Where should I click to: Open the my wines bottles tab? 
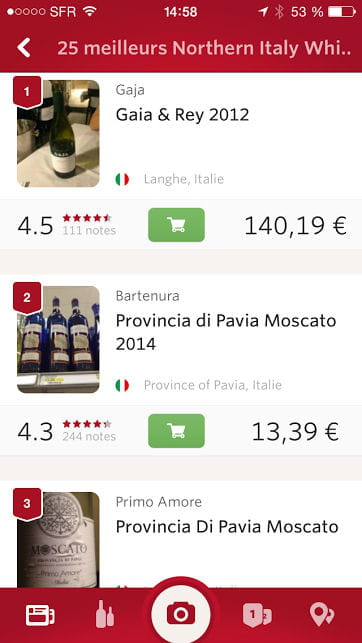click(x=105, y=614)
